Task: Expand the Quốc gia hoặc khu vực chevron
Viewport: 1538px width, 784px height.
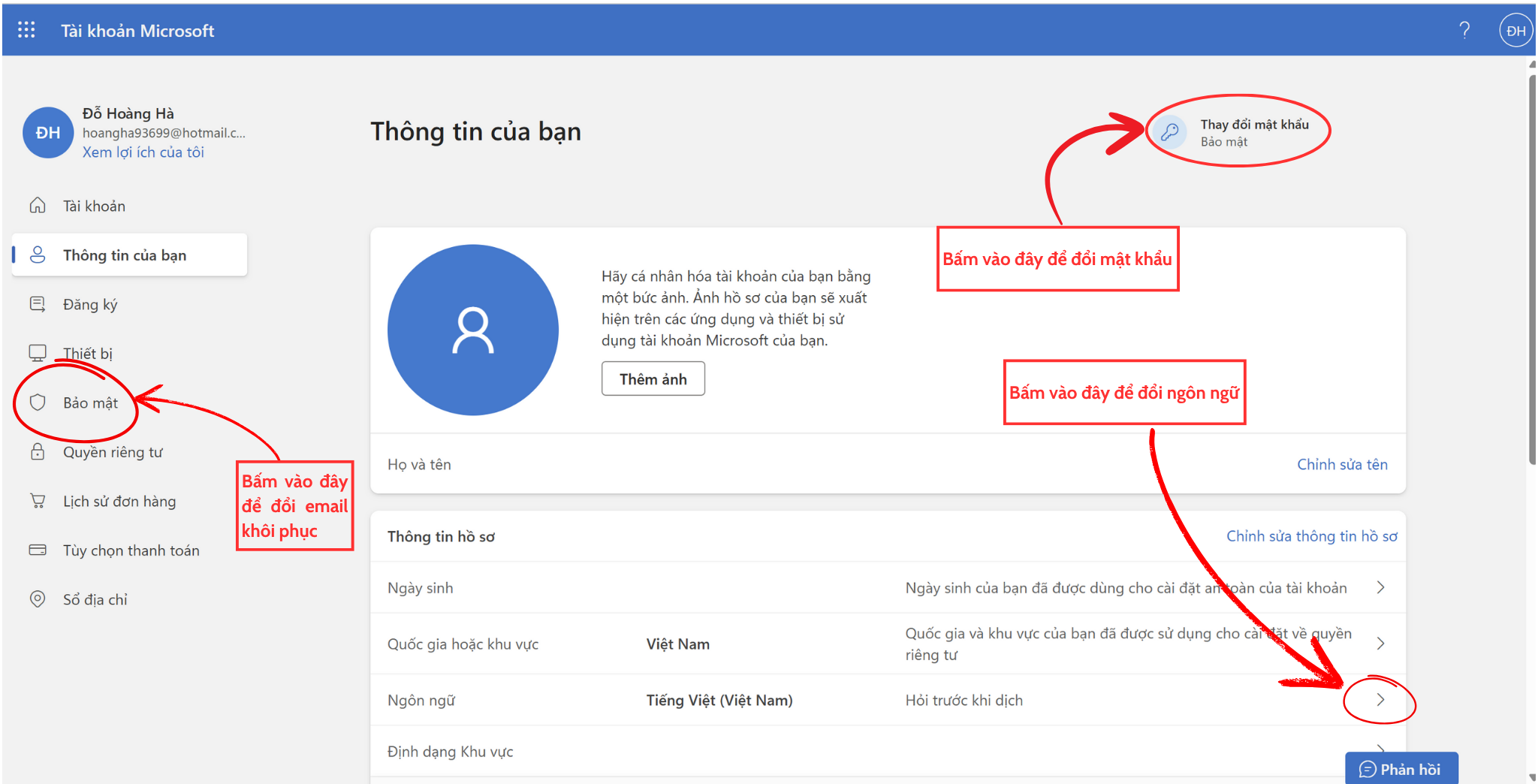Action: click(1380, 644)
